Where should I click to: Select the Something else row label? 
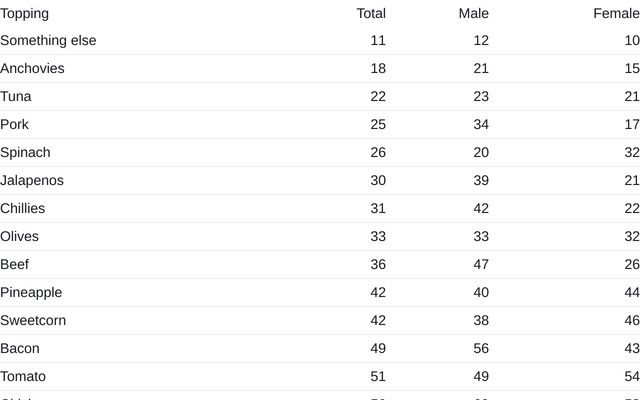tap(48, 41)
